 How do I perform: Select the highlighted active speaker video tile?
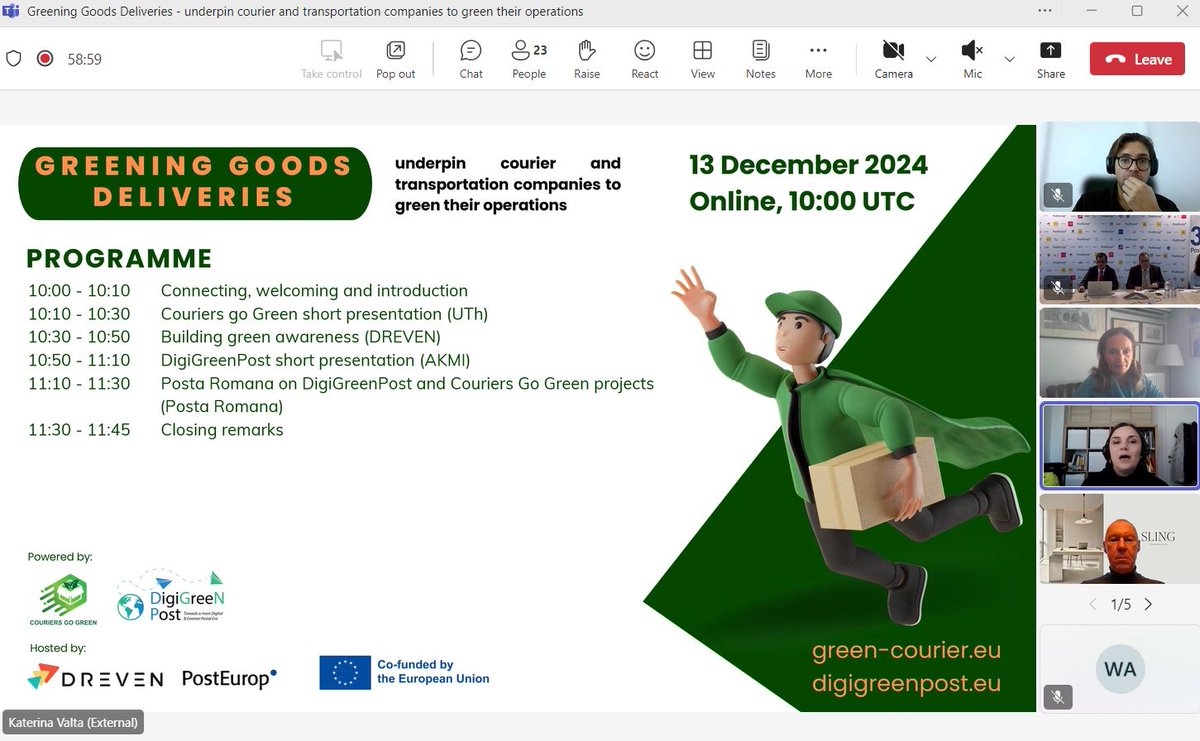click(x=1119, y=445)
